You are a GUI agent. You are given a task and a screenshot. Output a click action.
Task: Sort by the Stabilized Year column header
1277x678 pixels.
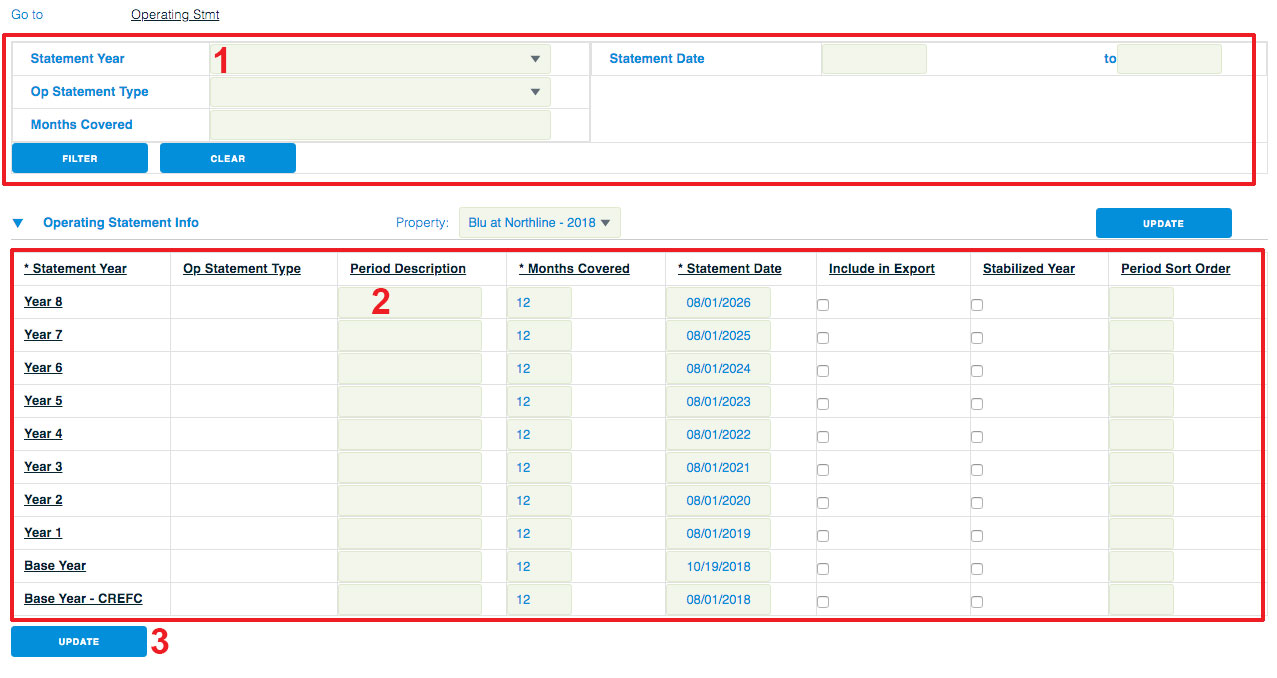1029,269
